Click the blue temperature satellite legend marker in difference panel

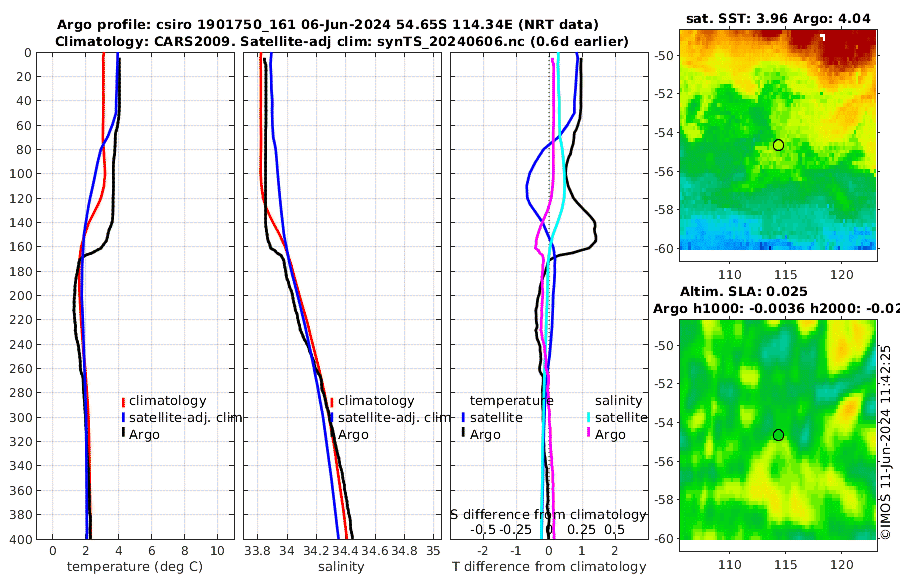[x=463, y=417]
